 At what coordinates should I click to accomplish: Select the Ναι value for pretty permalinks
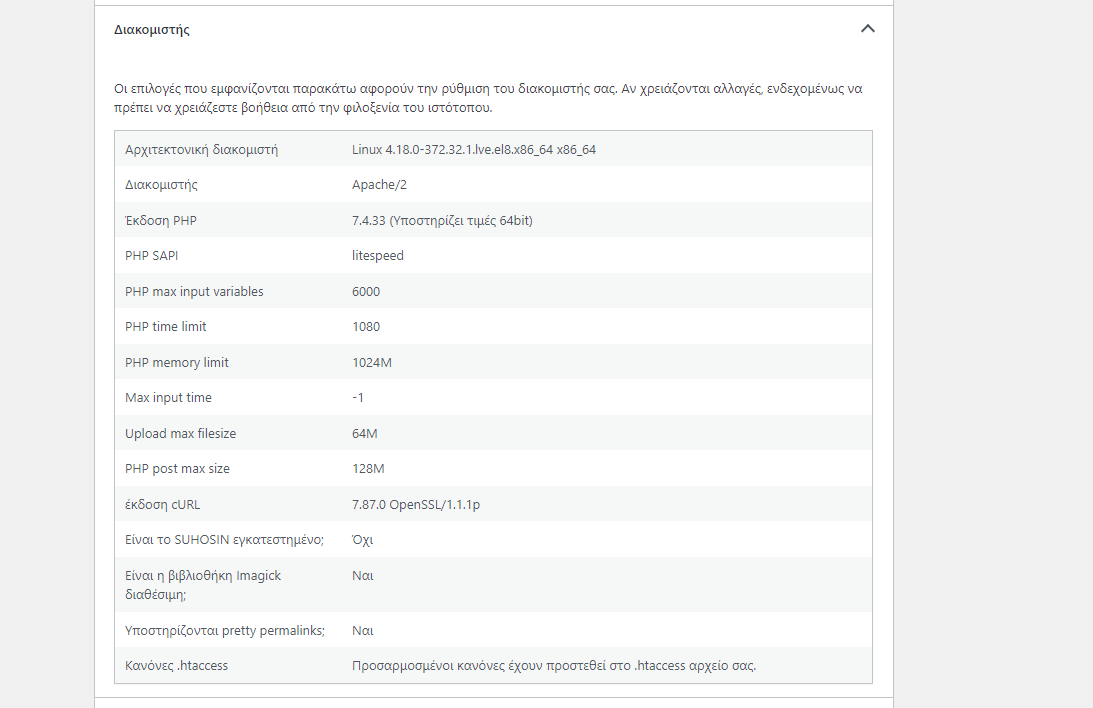(x=362, y=630)
